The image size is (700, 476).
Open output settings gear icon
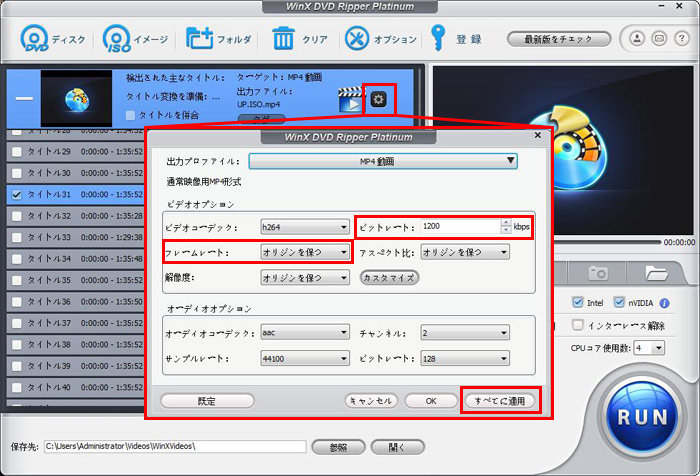[x=379, y=99]
